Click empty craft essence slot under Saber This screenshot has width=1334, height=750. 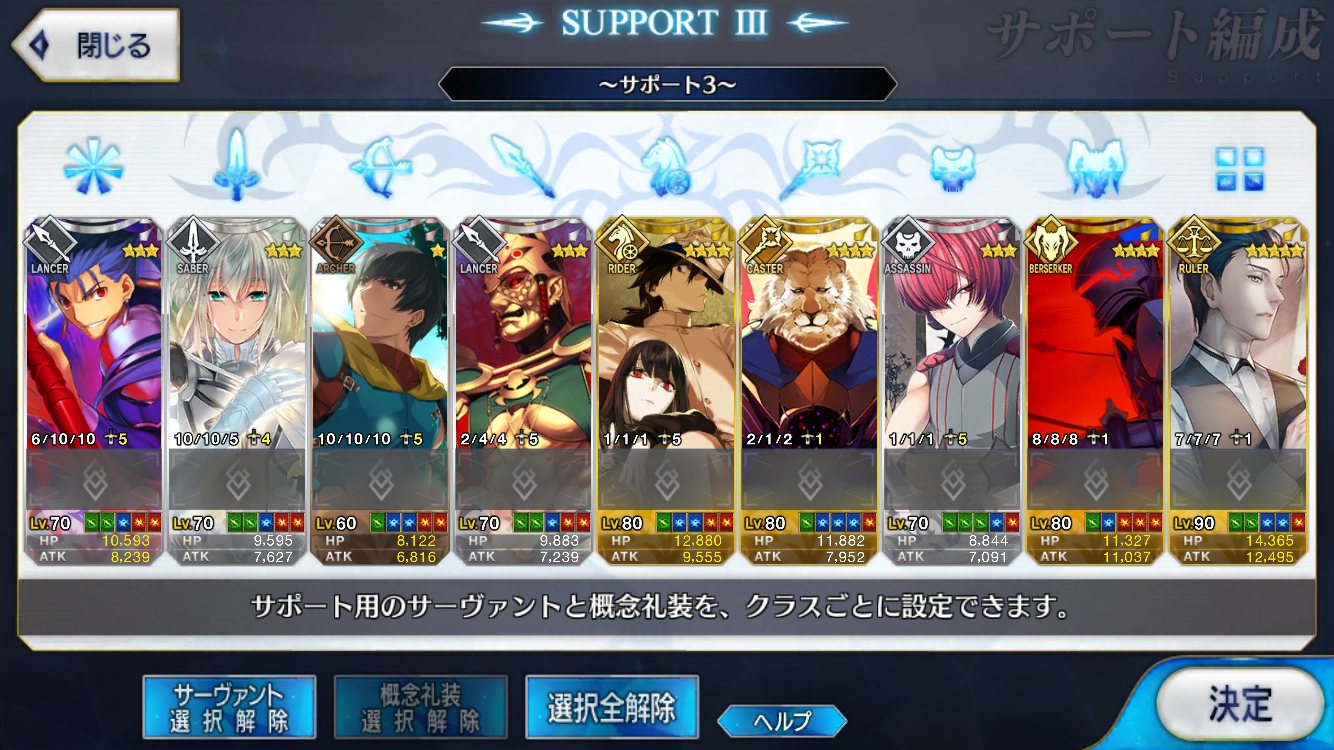click(x=236, y=481)
